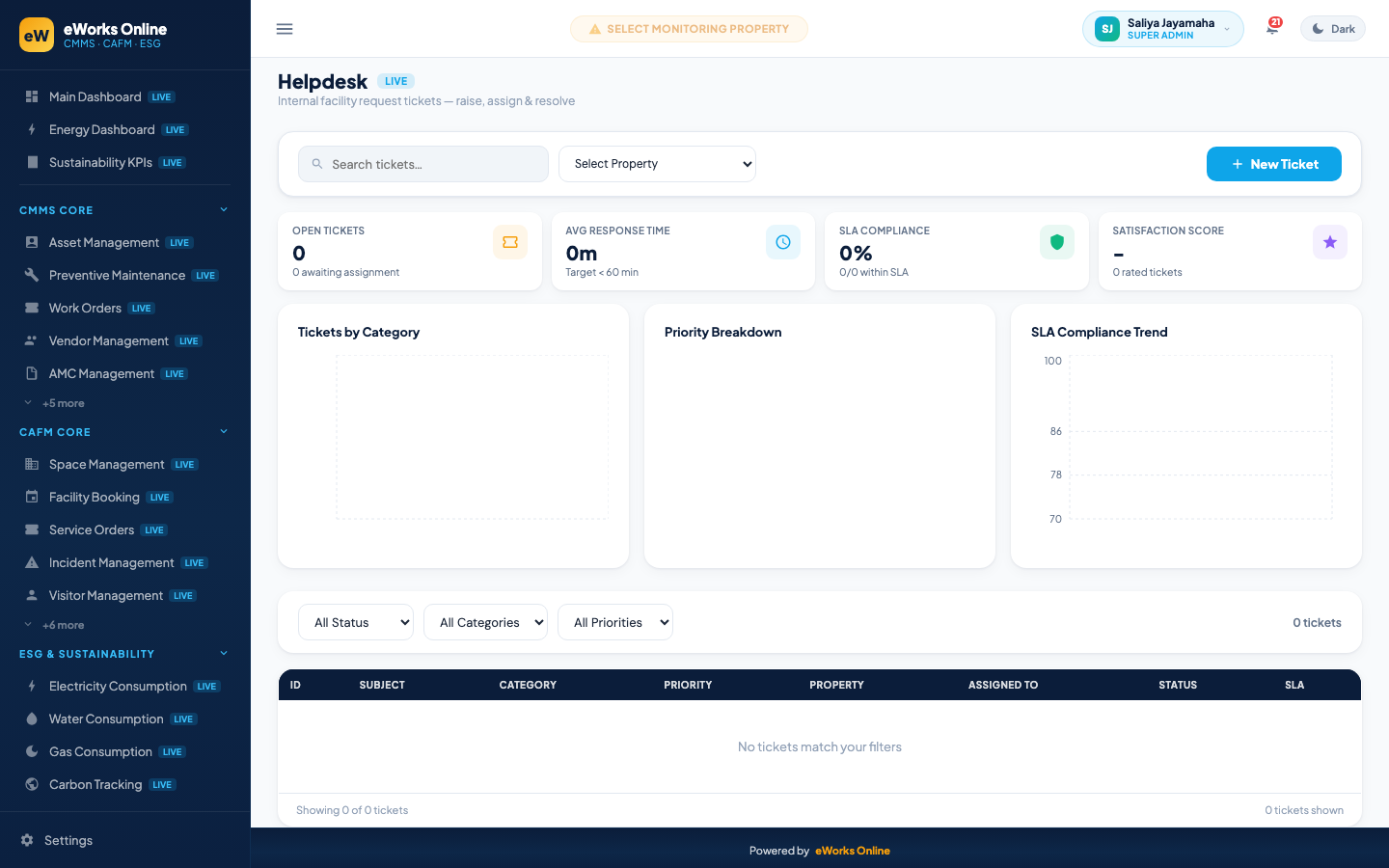
Task: Click the Open Tickets ticket icon
Action: pyautogui.click(x=510, y=242)
